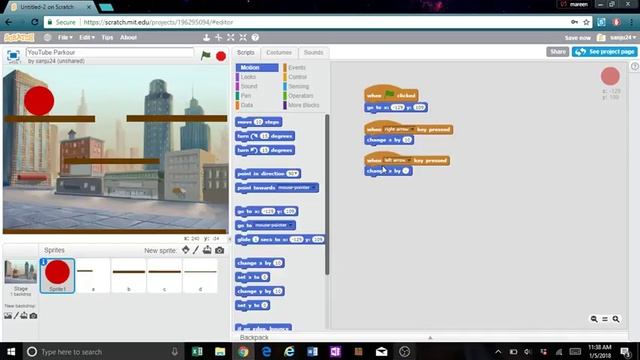The image size is (640, 360).
Task: Upload backdrop from file icon
Action: (x=24, y=316)
